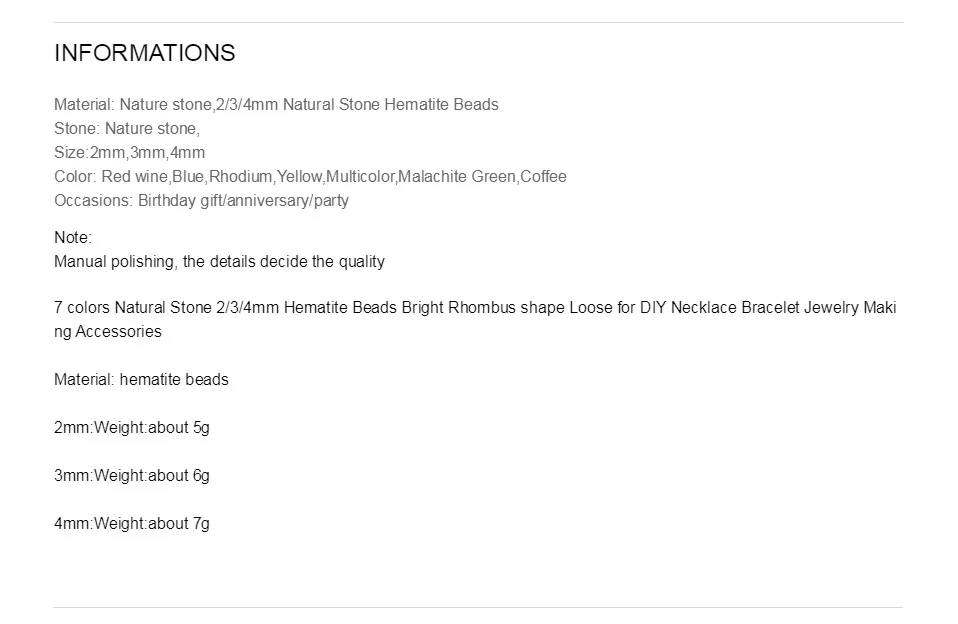Click the '4mm:Weight:about 7g' line
Image resolution: width=958 pixels, height=624 pixels.
(132, 524)
